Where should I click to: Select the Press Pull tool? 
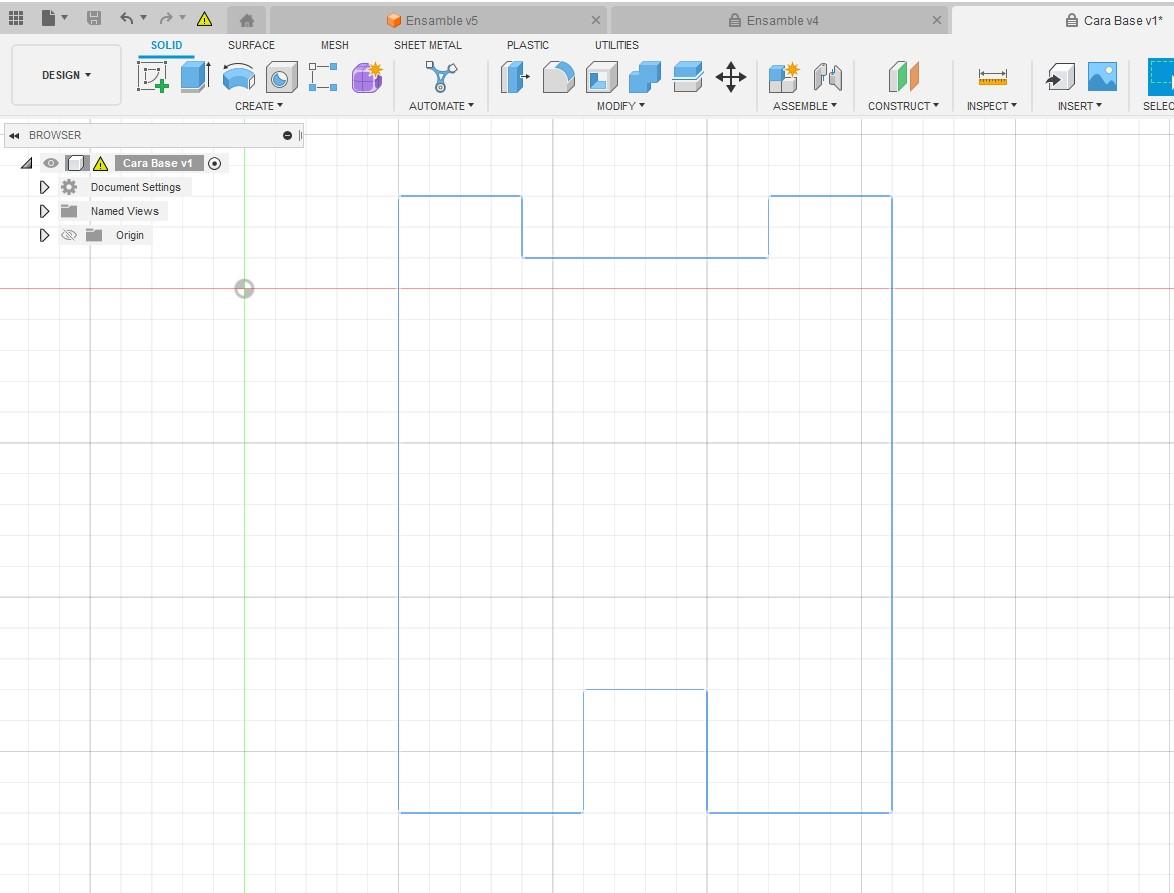516,77
